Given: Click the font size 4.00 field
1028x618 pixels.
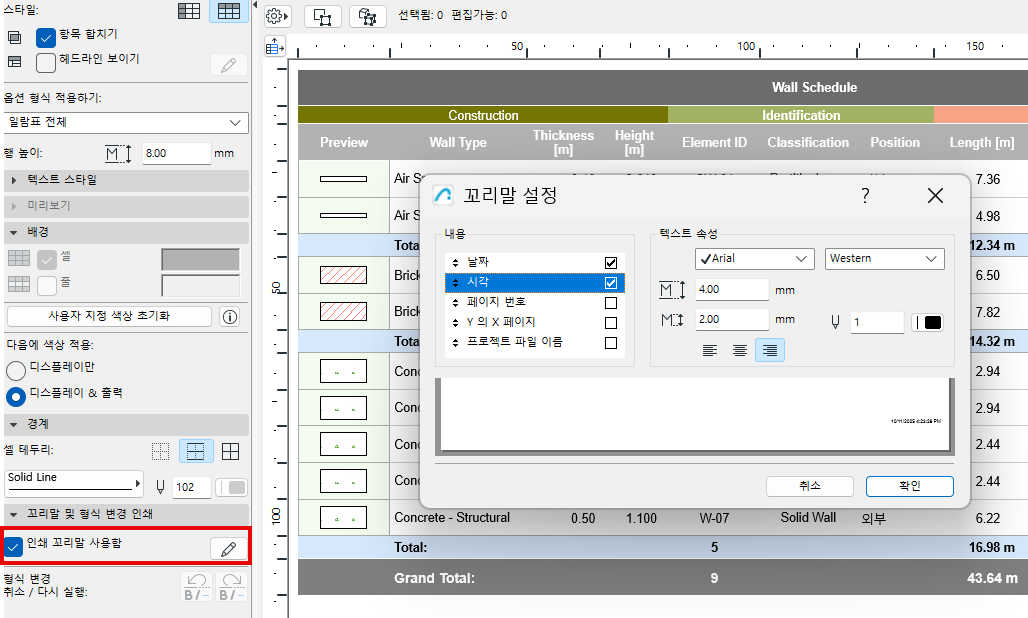Looking at the screenshot, I should (x=732, y=290).
